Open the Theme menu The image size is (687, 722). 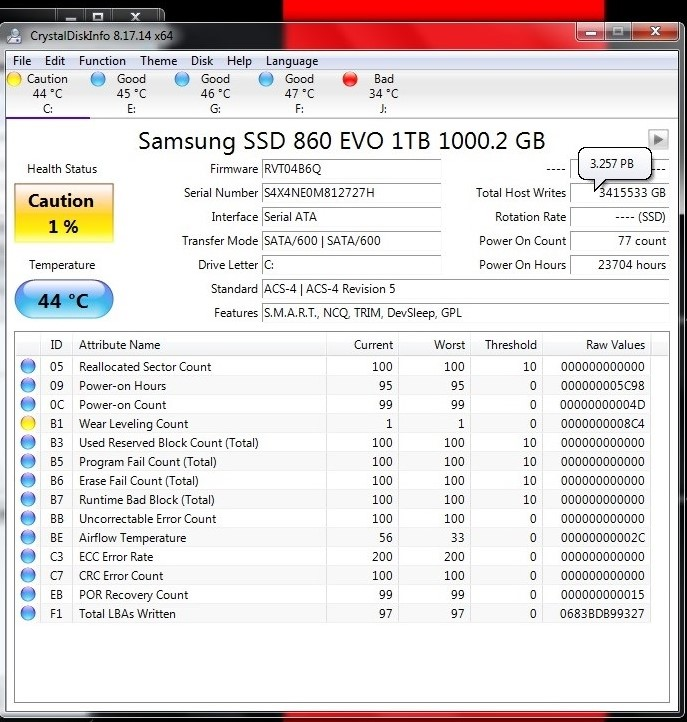(x=158, y=61)
